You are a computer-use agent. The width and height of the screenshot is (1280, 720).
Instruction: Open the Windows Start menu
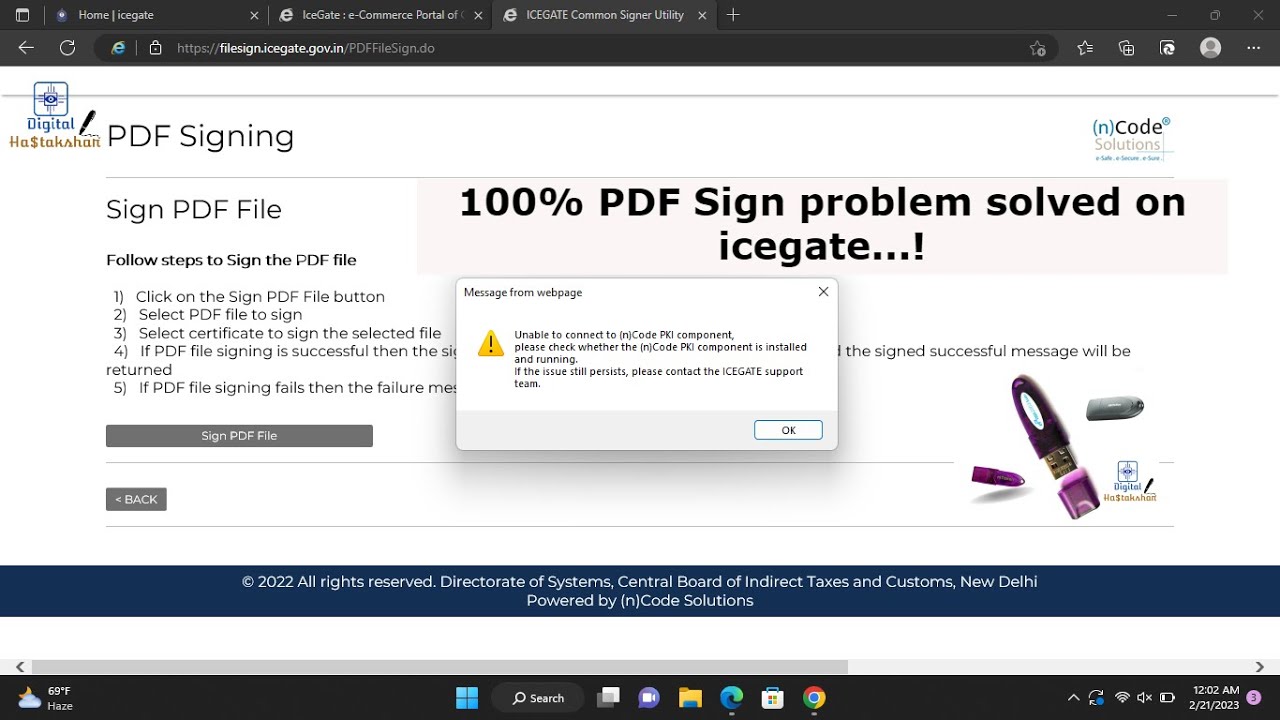[467, 698]
